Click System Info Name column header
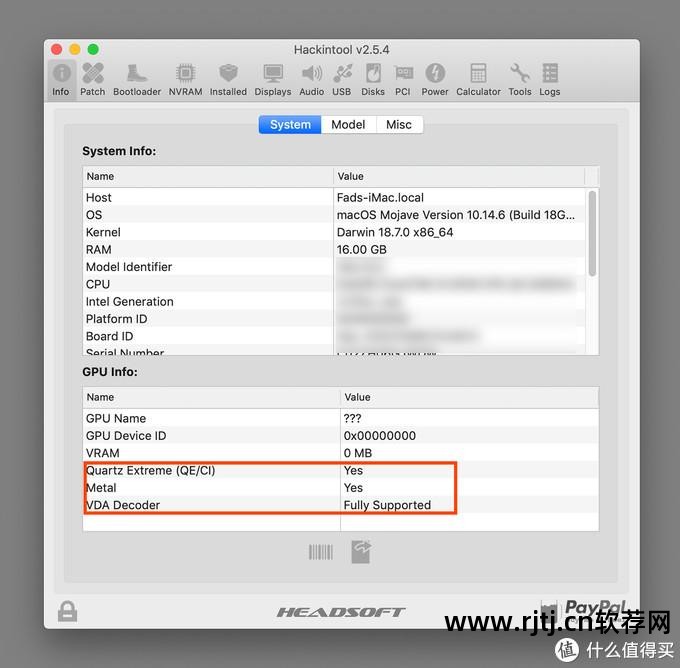Viewport: 680px width, 668px height. pyautogui.click(x=208, y=177)
